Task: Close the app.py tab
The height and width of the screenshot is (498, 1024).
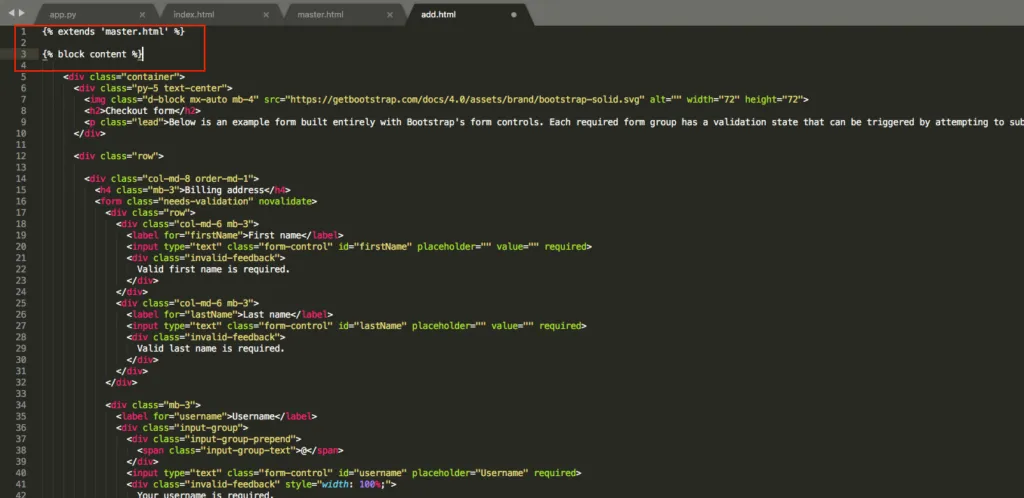Action: 142,14
